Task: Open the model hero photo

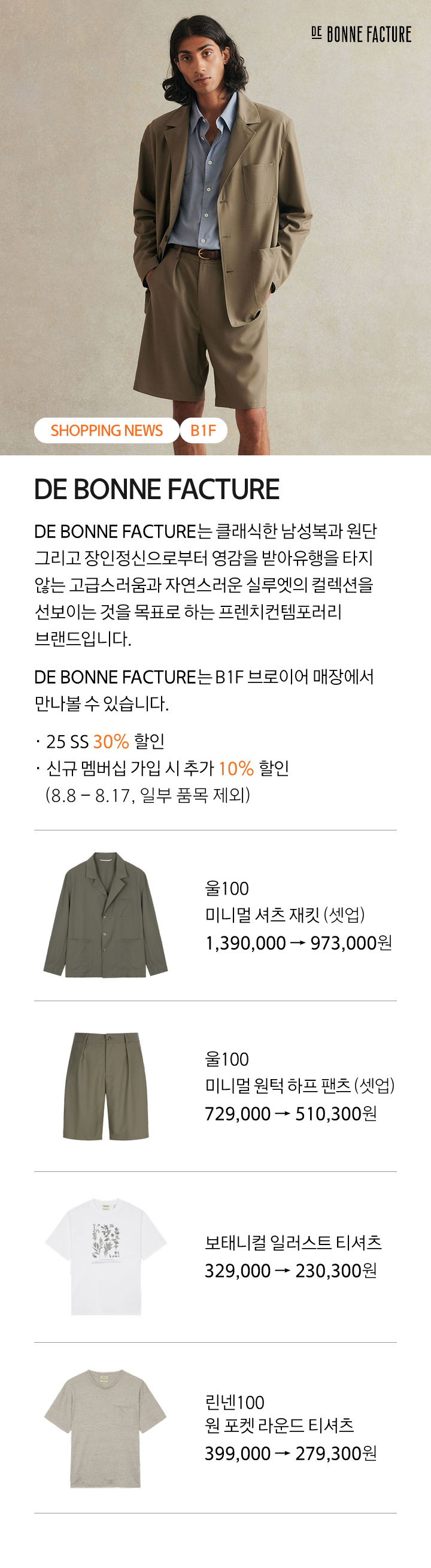Action: point(215,228)
